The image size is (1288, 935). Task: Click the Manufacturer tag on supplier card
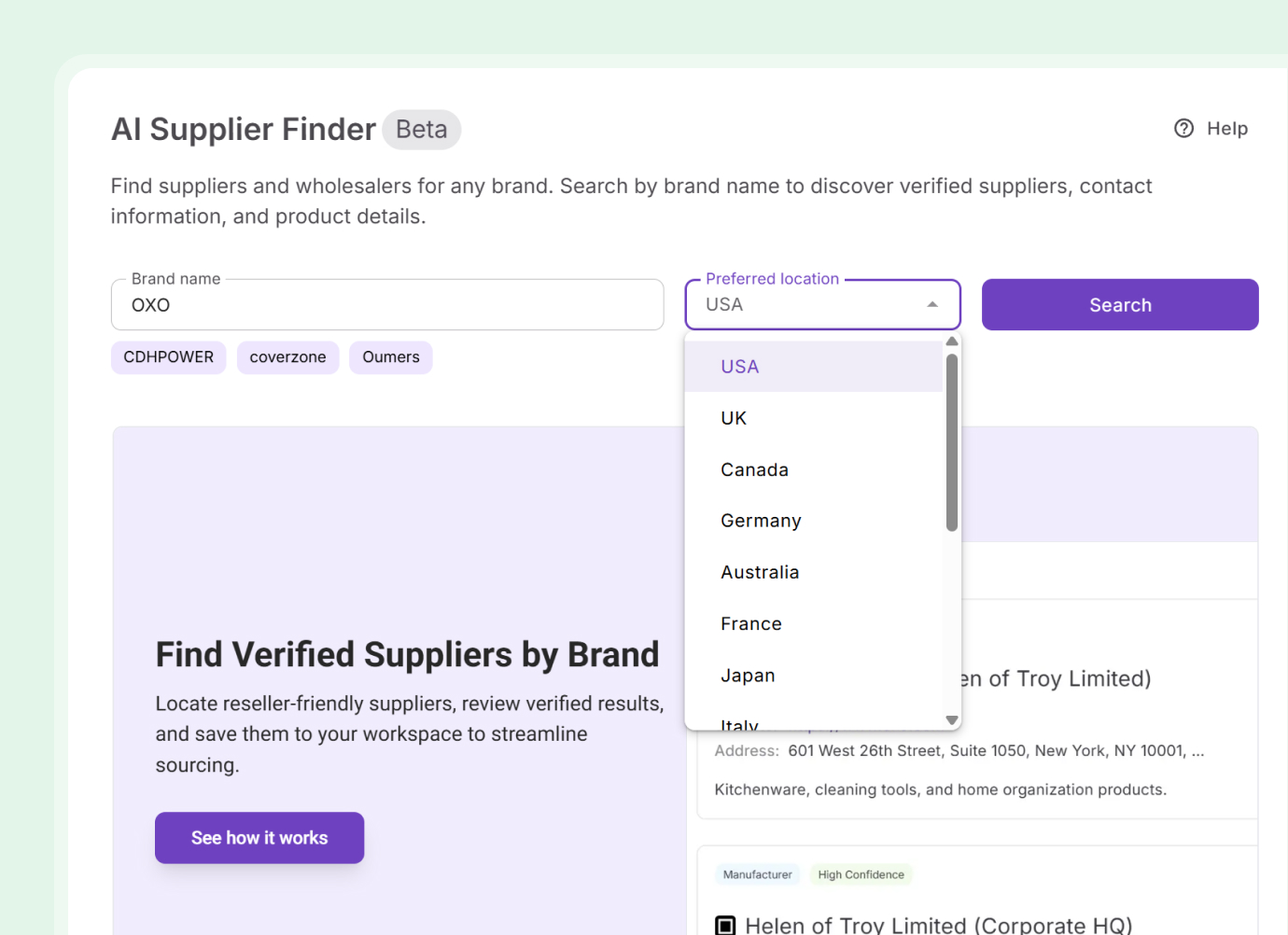click(x=757, y=874)
